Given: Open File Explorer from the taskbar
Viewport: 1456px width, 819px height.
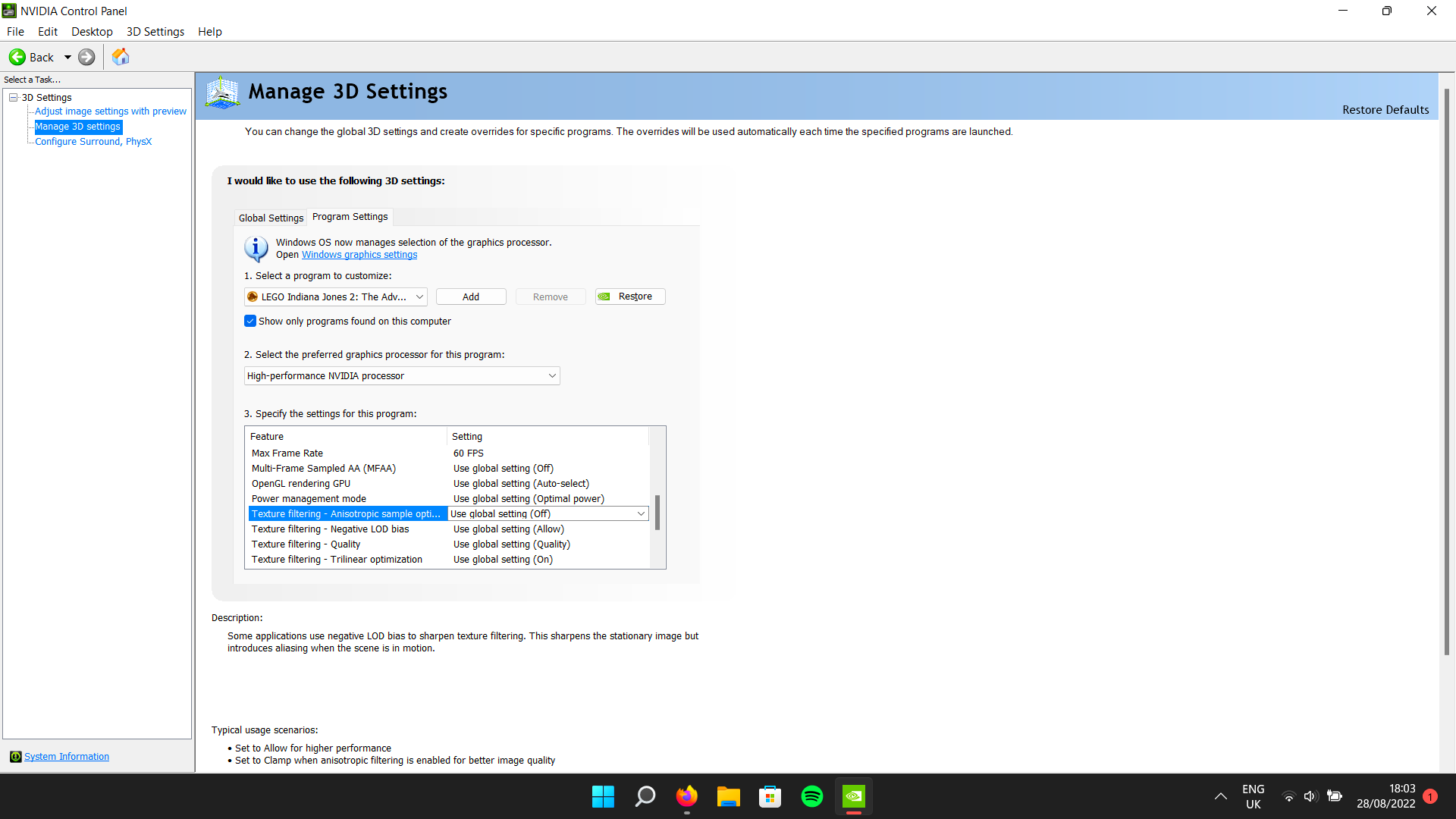Looking at the screenshot, I should coord(728,796).
